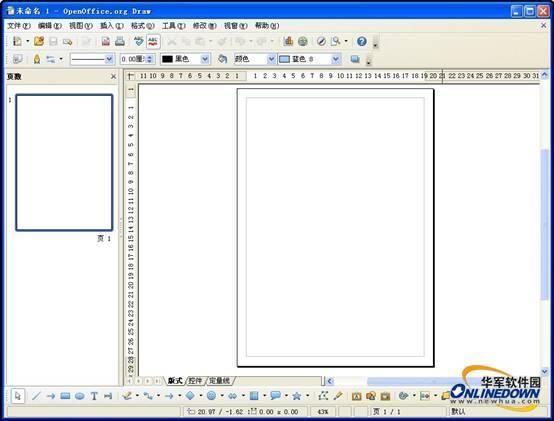Select the Text tool

[94, 396]
